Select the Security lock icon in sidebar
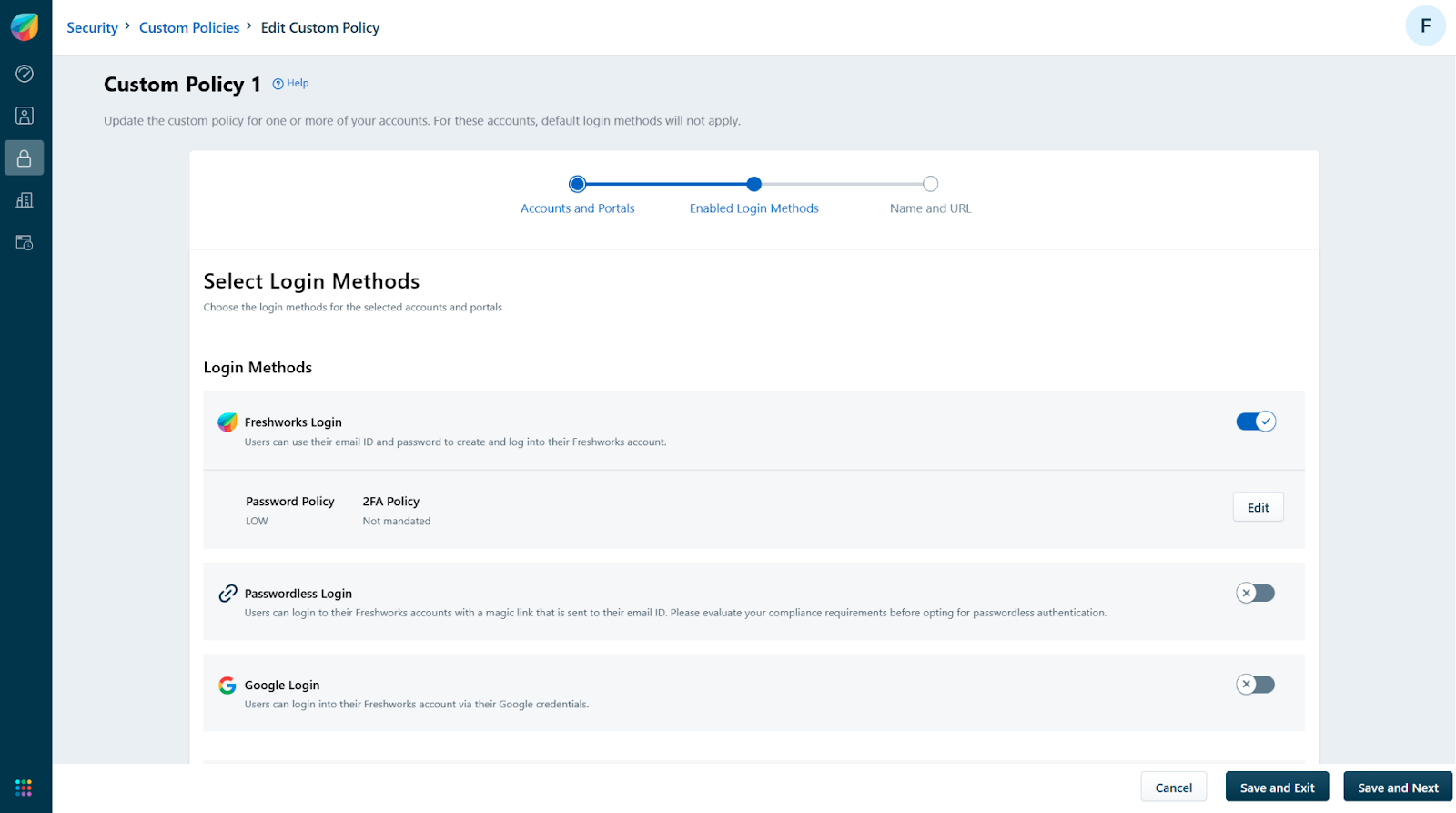The image size is (1456, 813). [x=25, y=158]
